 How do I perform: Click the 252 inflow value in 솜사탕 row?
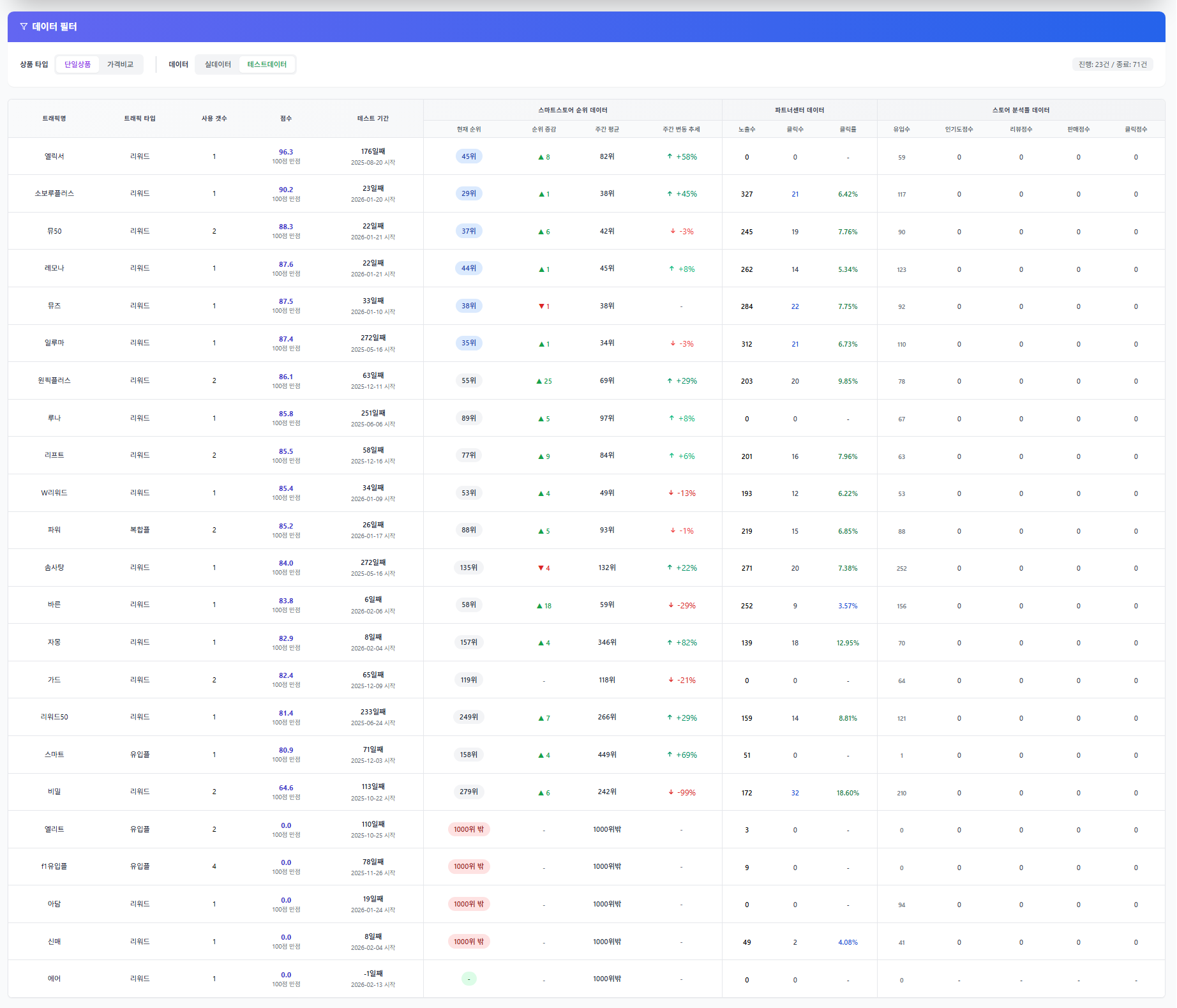901,568
